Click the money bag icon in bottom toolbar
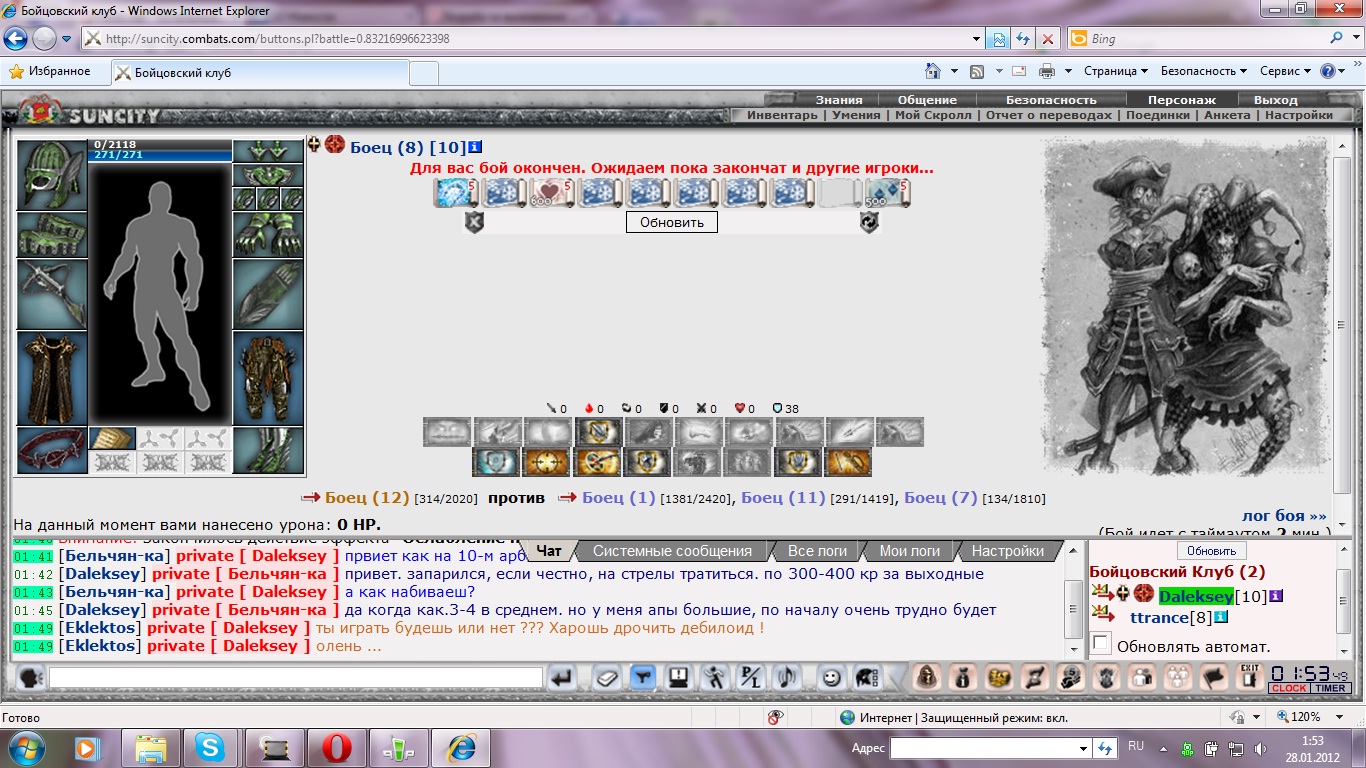The height and width of the screenshot is (768, 1366). pos(961,677)
